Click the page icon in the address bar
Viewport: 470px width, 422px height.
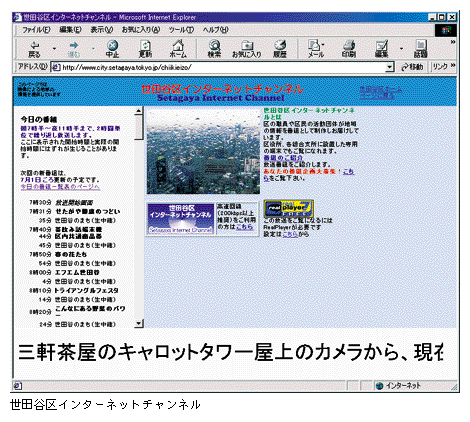coord(56,67)
